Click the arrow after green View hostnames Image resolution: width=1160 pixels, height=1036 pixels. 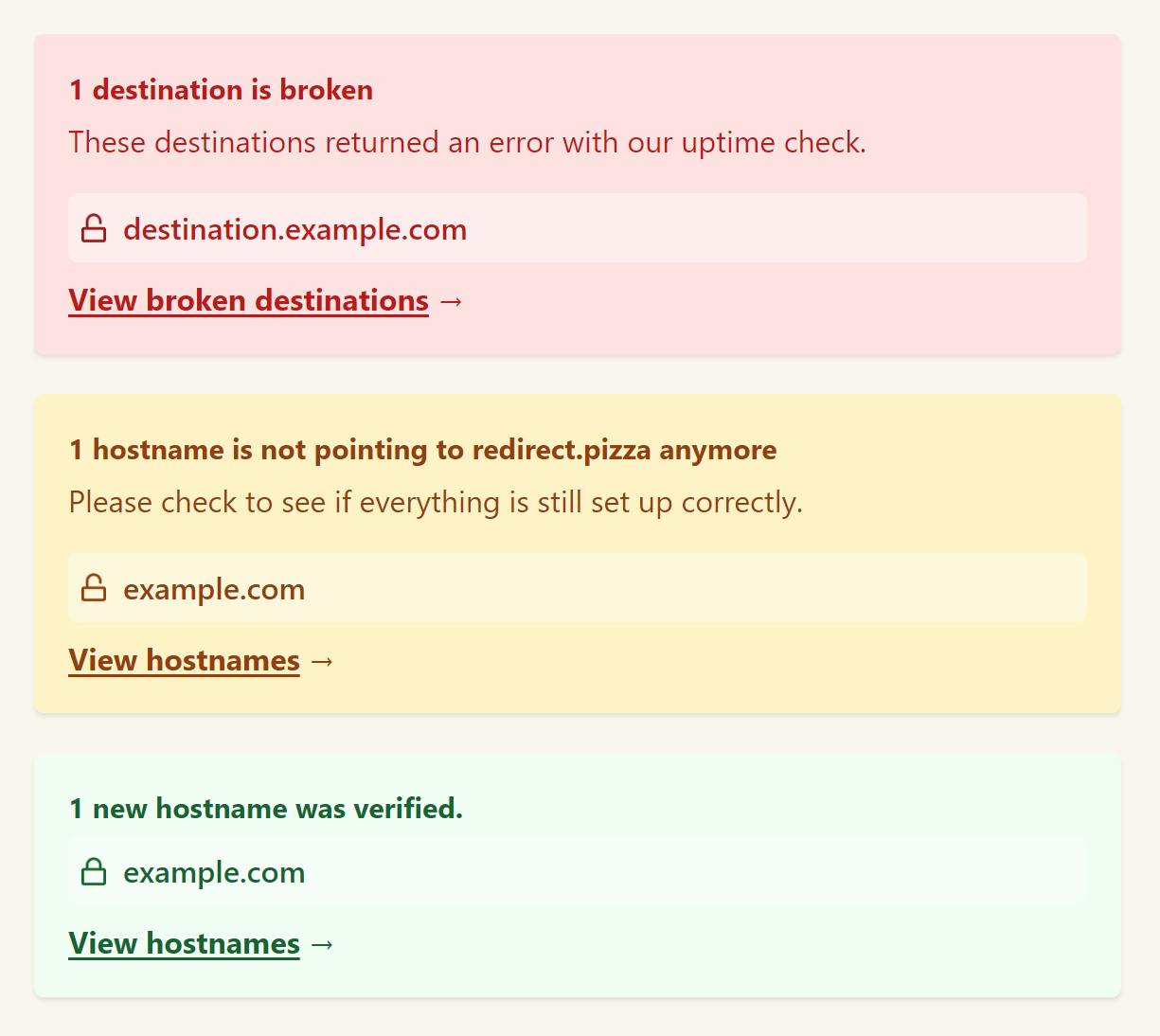click(x=322, y=944)
